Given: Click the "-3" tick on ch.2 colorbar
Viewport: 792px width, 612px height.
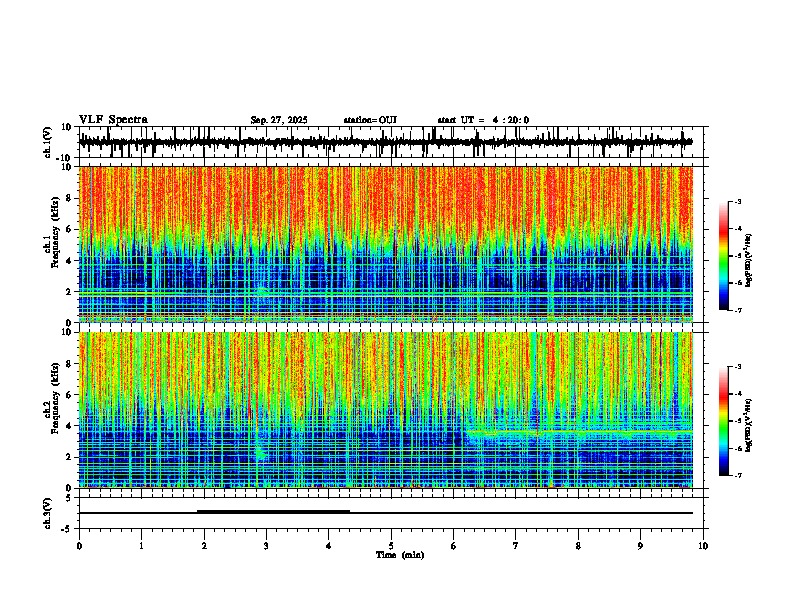Looking at the screenshot, I should tap(737, 367).
